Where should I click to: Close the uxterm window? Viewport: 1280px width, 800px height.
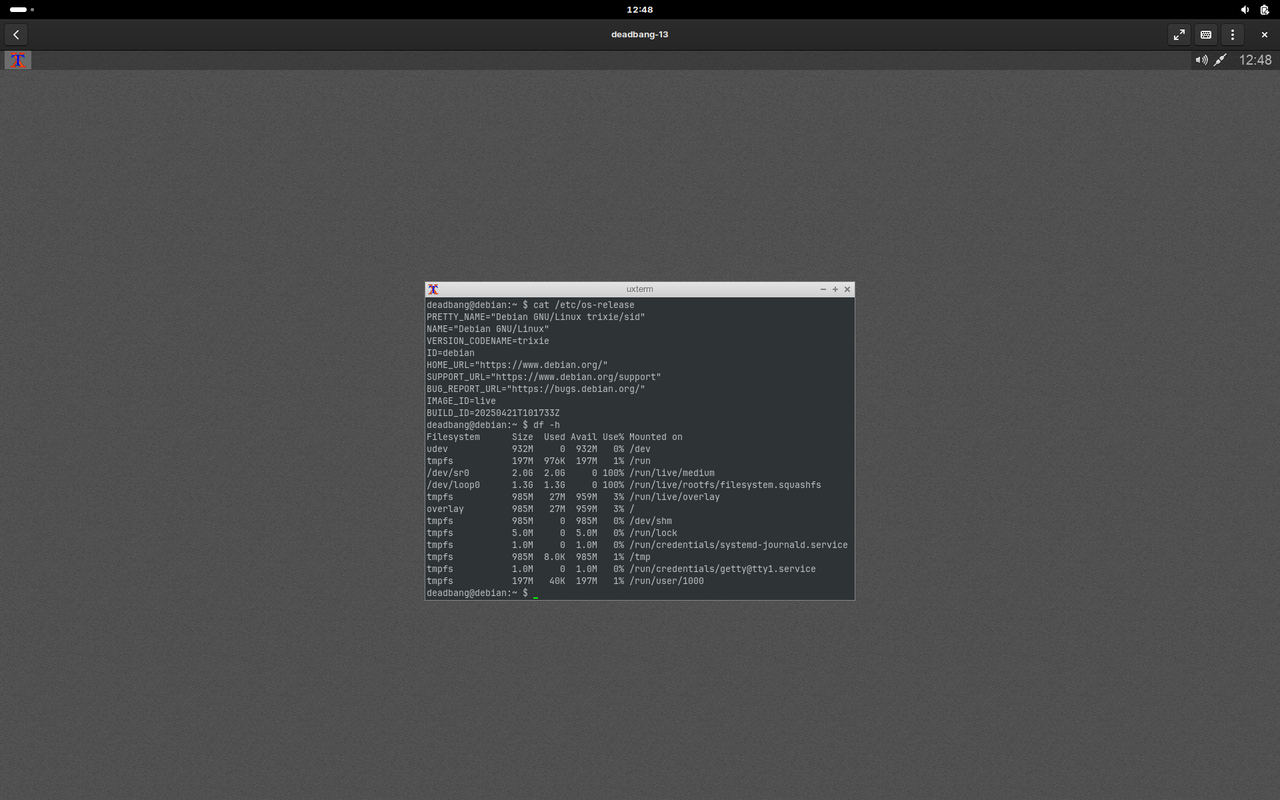pos(847,289)
